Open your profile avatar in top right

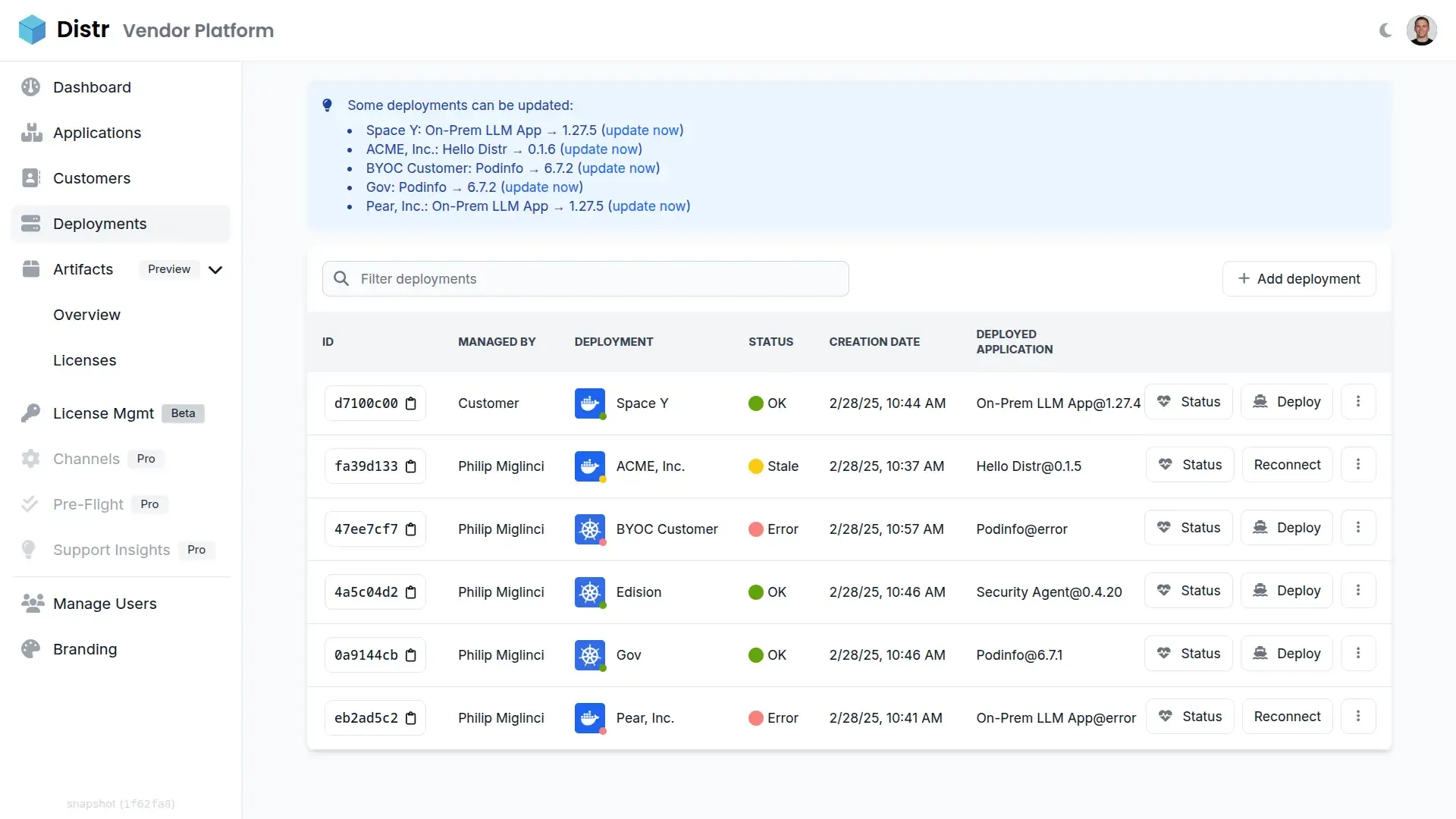coord(1422,30)
